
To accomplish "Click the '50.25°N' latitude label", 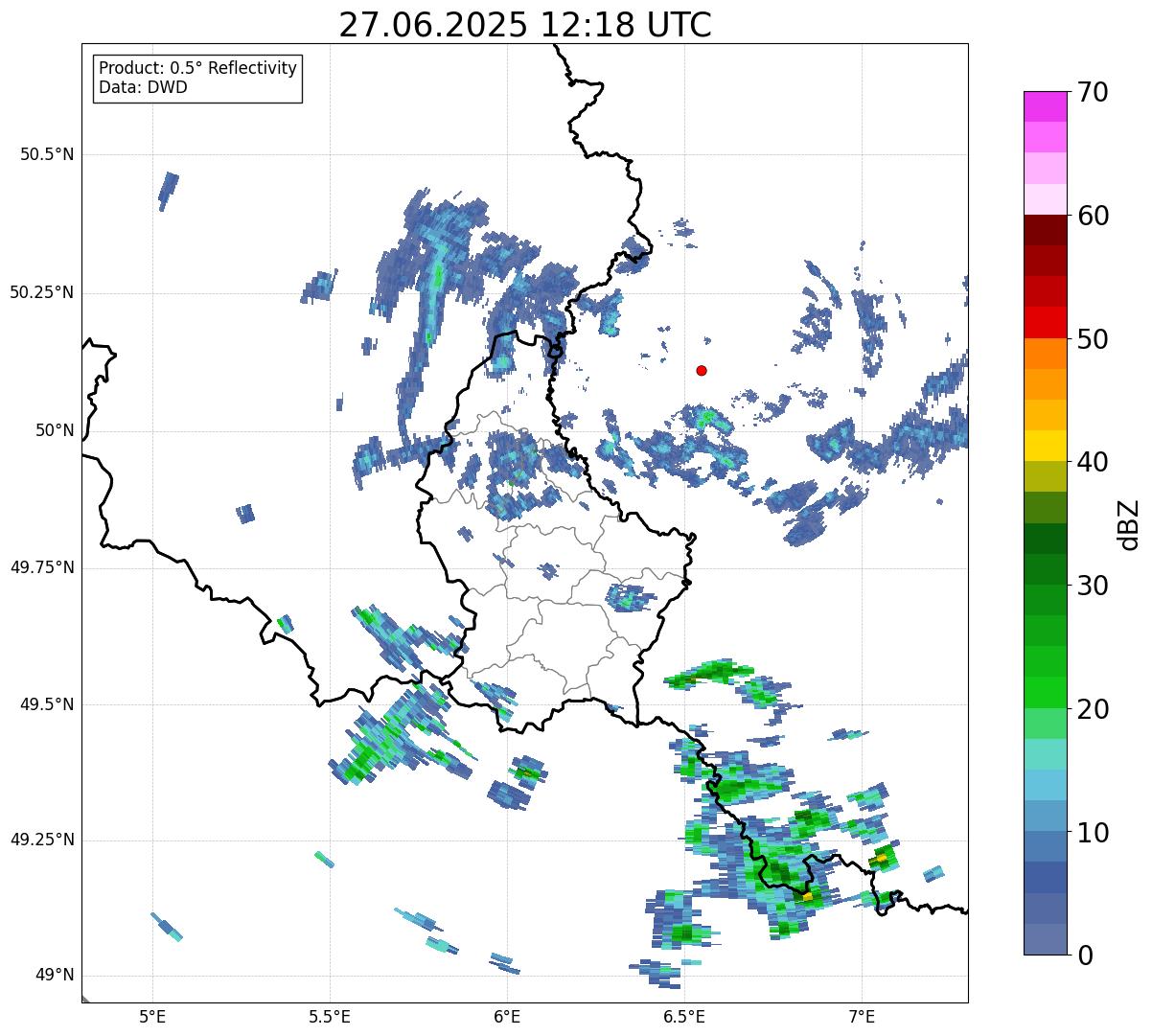I will [x=42, y=292].
